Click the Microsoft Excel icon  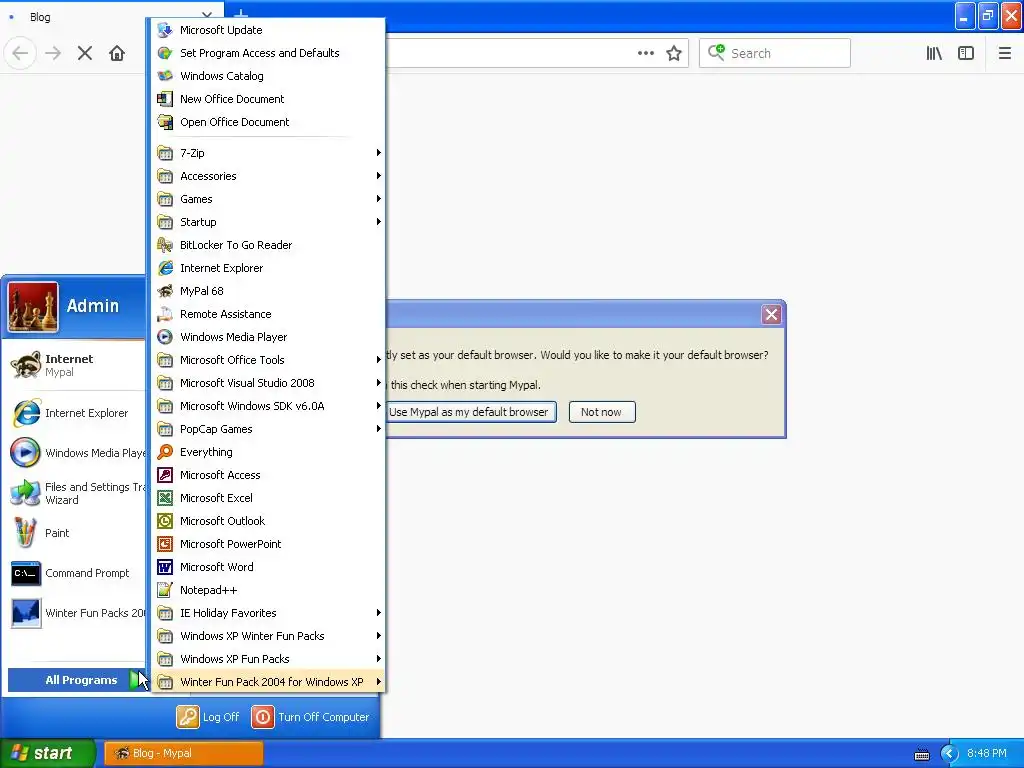(165, 498)
